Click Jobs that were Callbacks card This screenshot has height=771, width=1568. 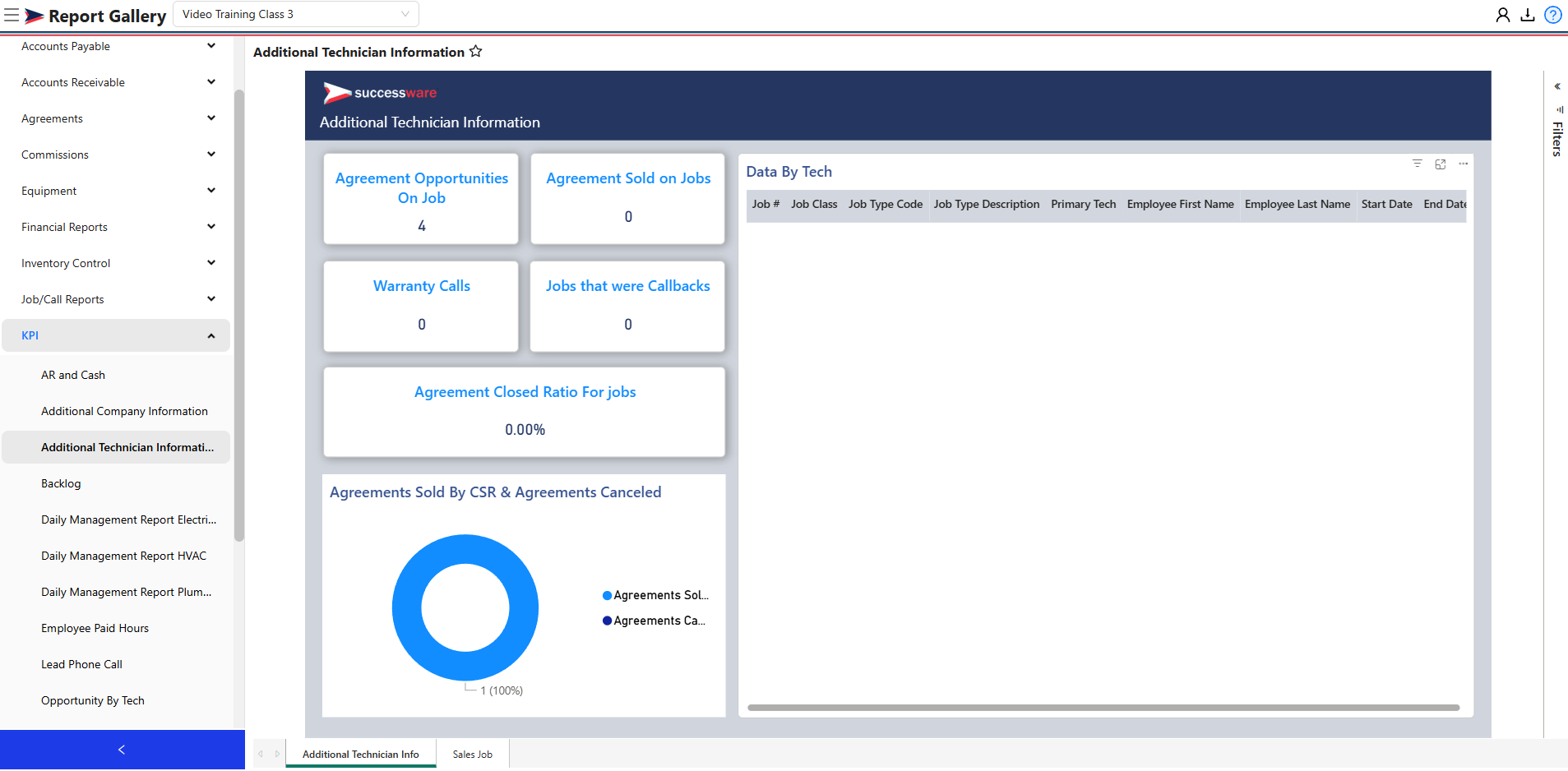pos(628,307)
